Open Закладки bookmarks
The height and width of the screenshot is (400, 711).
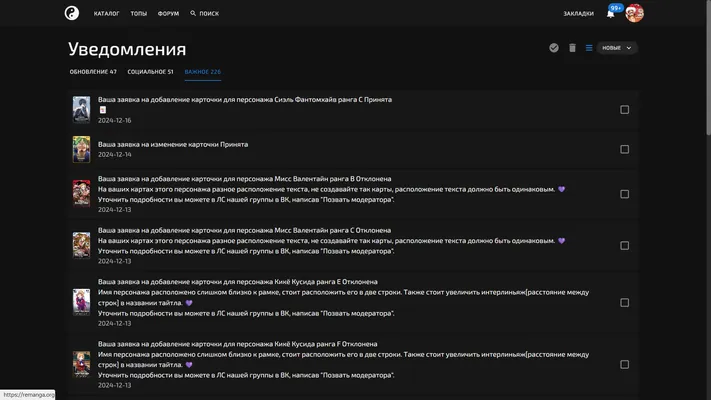(578, 14)
